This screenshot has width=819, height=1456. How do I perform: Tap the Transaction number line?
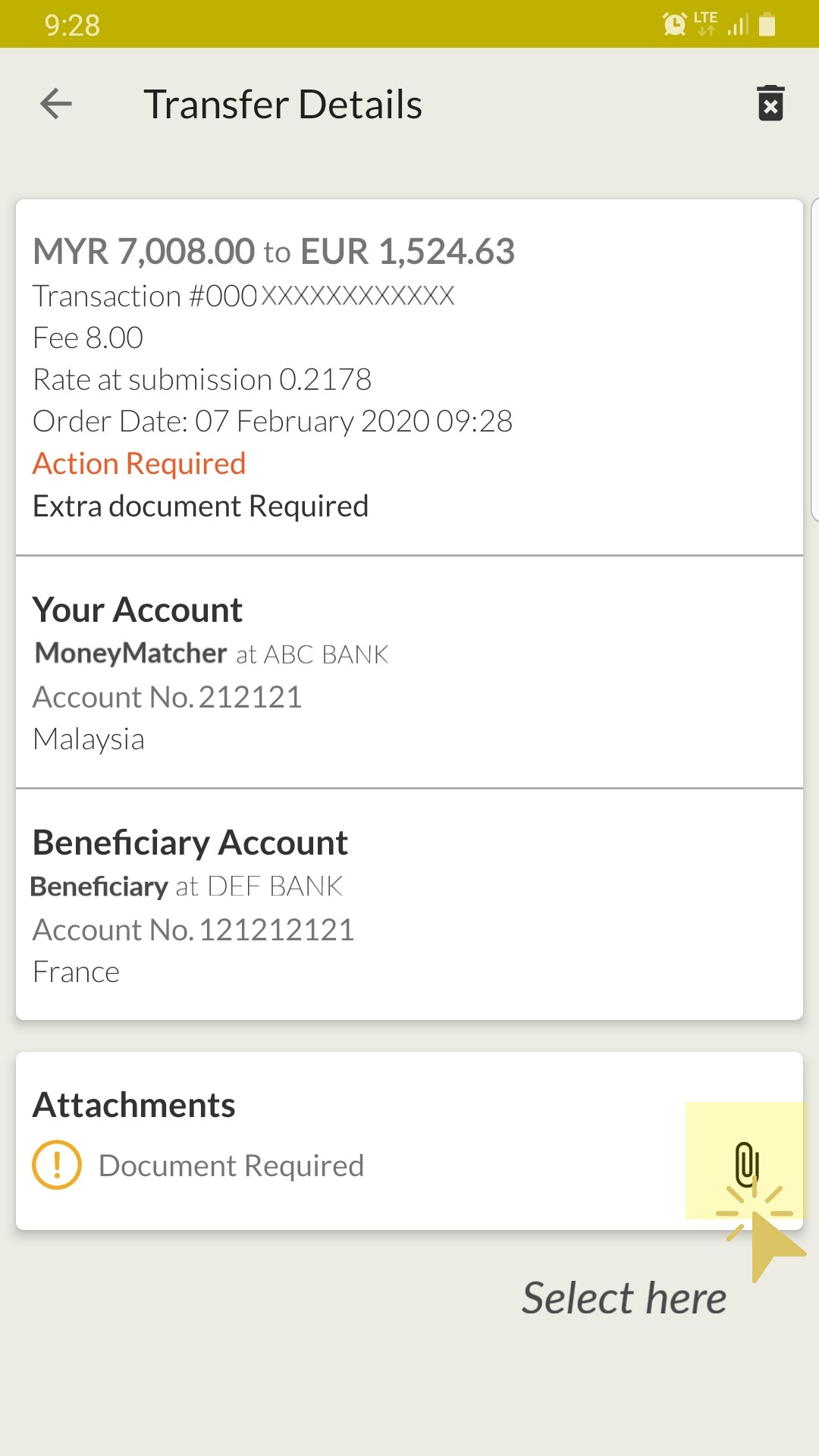coord(243,296)
